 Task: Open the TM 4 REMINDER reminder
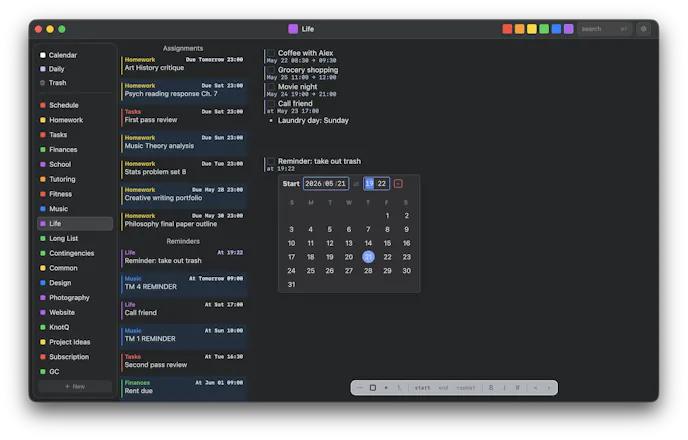183,283
